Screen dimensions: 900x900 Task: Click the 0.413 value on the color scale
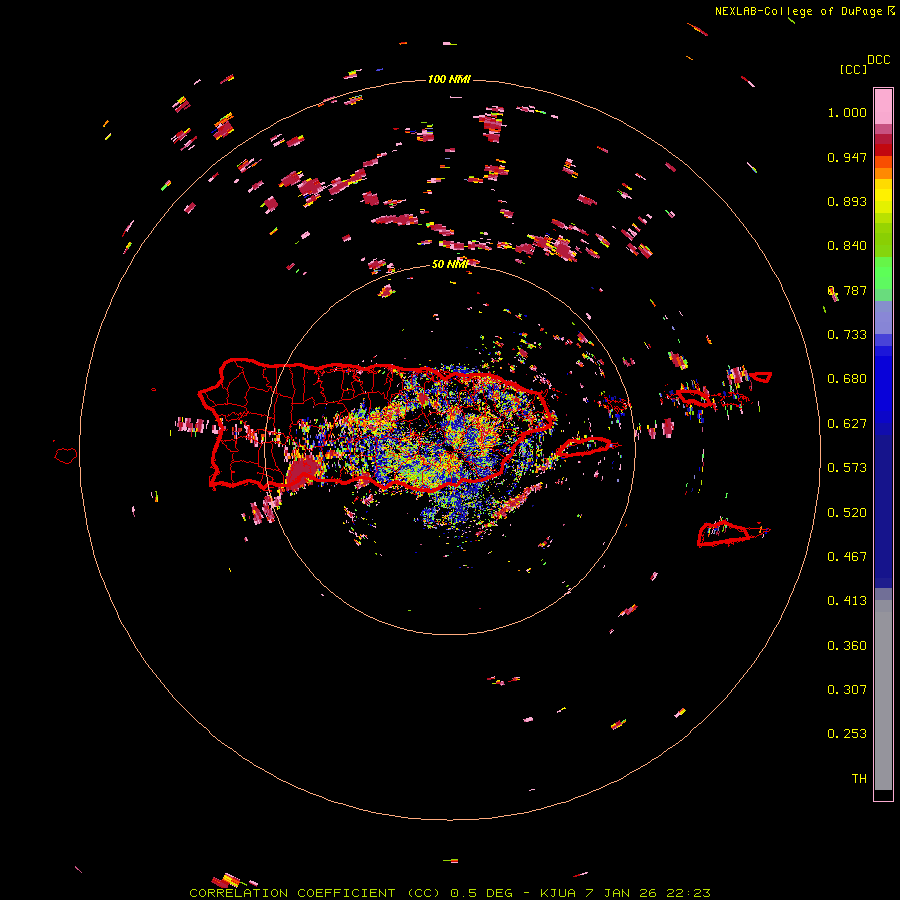coord(847,601)
